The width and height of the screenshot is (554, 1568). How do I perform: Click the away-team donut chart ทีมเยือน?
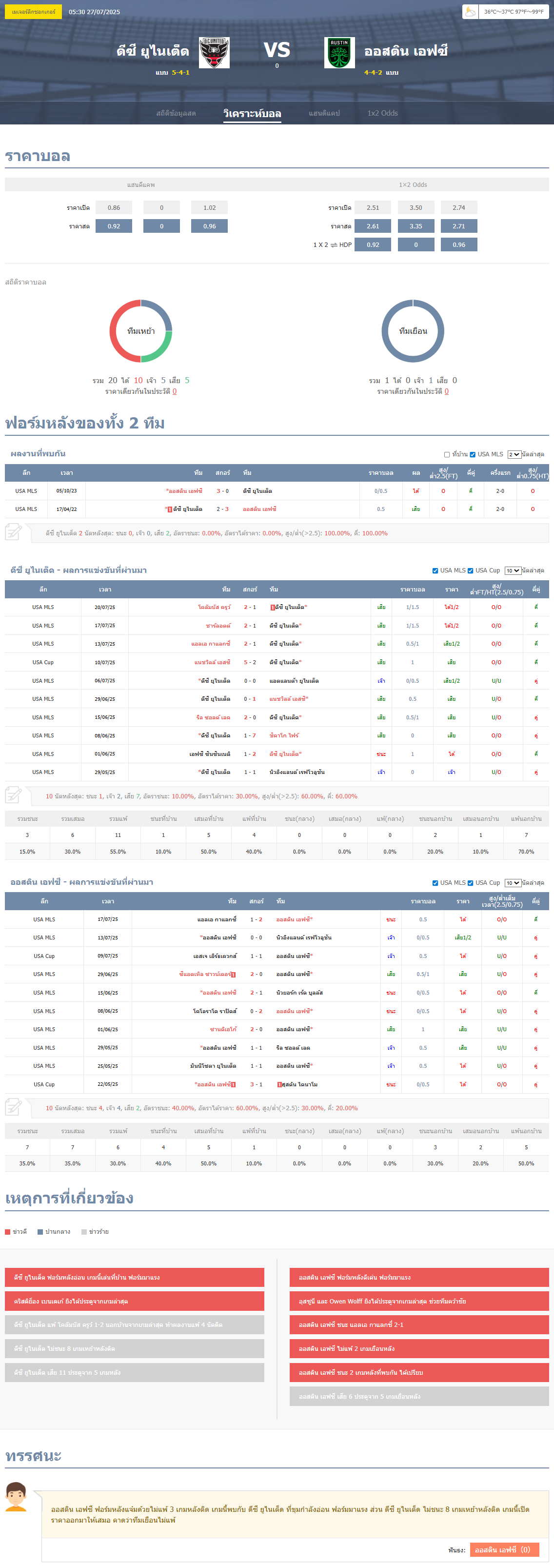413,331
